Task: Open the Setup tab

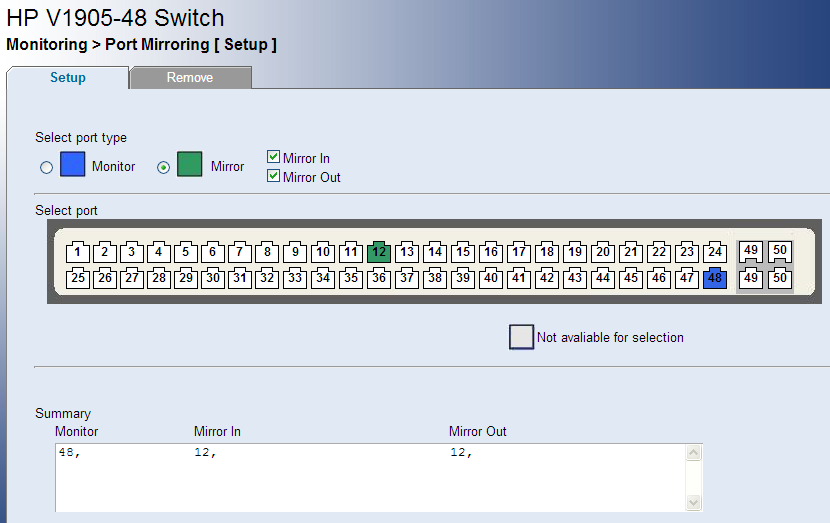Action: coord(68,78)
